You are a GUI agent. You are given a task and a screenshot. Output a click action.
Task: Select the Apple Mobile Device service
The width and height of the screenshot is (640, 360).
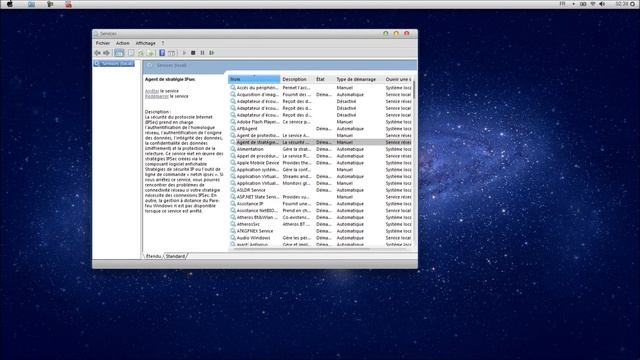pyautogui.click(x=320, y=163)
